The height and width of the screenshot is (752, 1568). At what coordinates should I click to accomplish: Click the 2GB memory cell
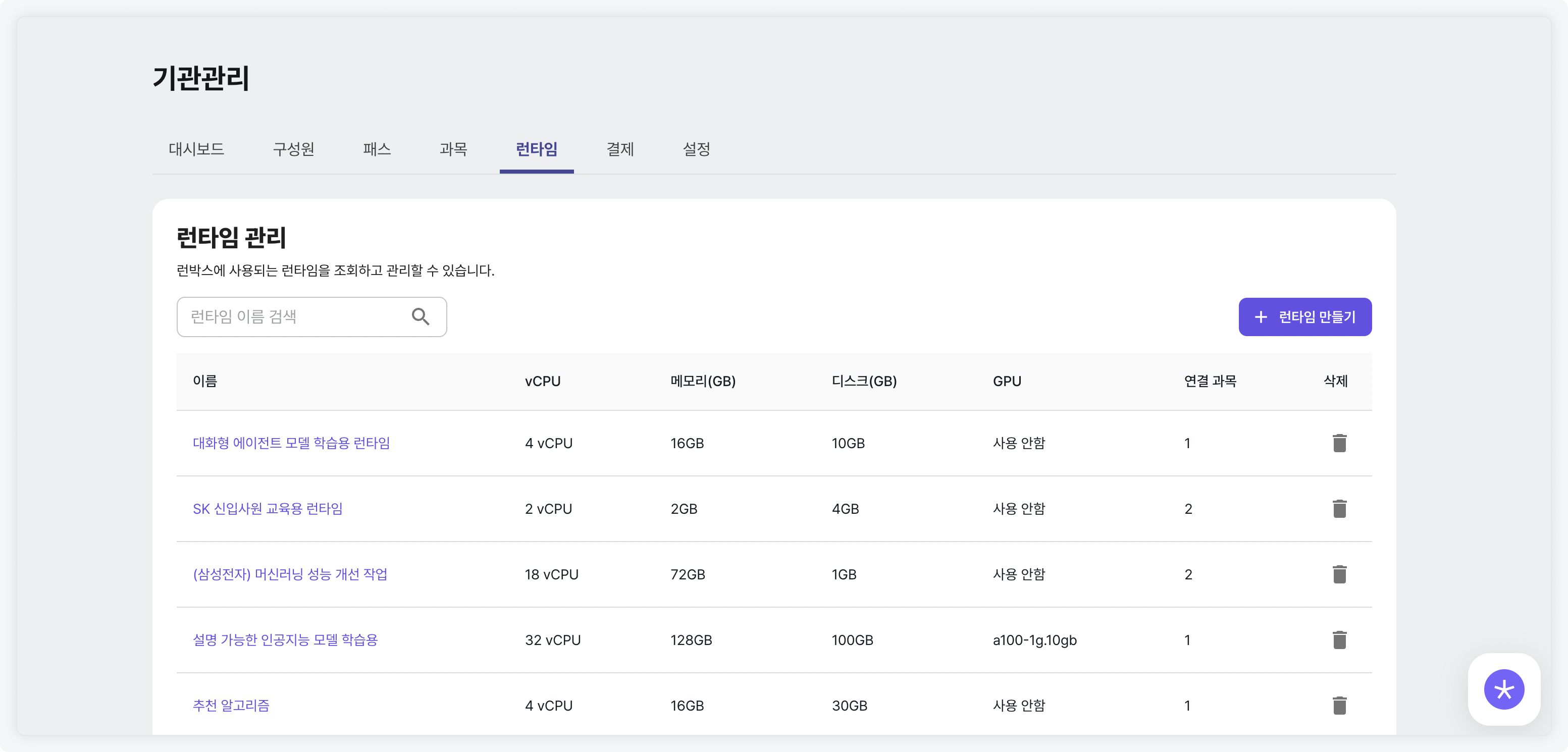click(684, 509)
